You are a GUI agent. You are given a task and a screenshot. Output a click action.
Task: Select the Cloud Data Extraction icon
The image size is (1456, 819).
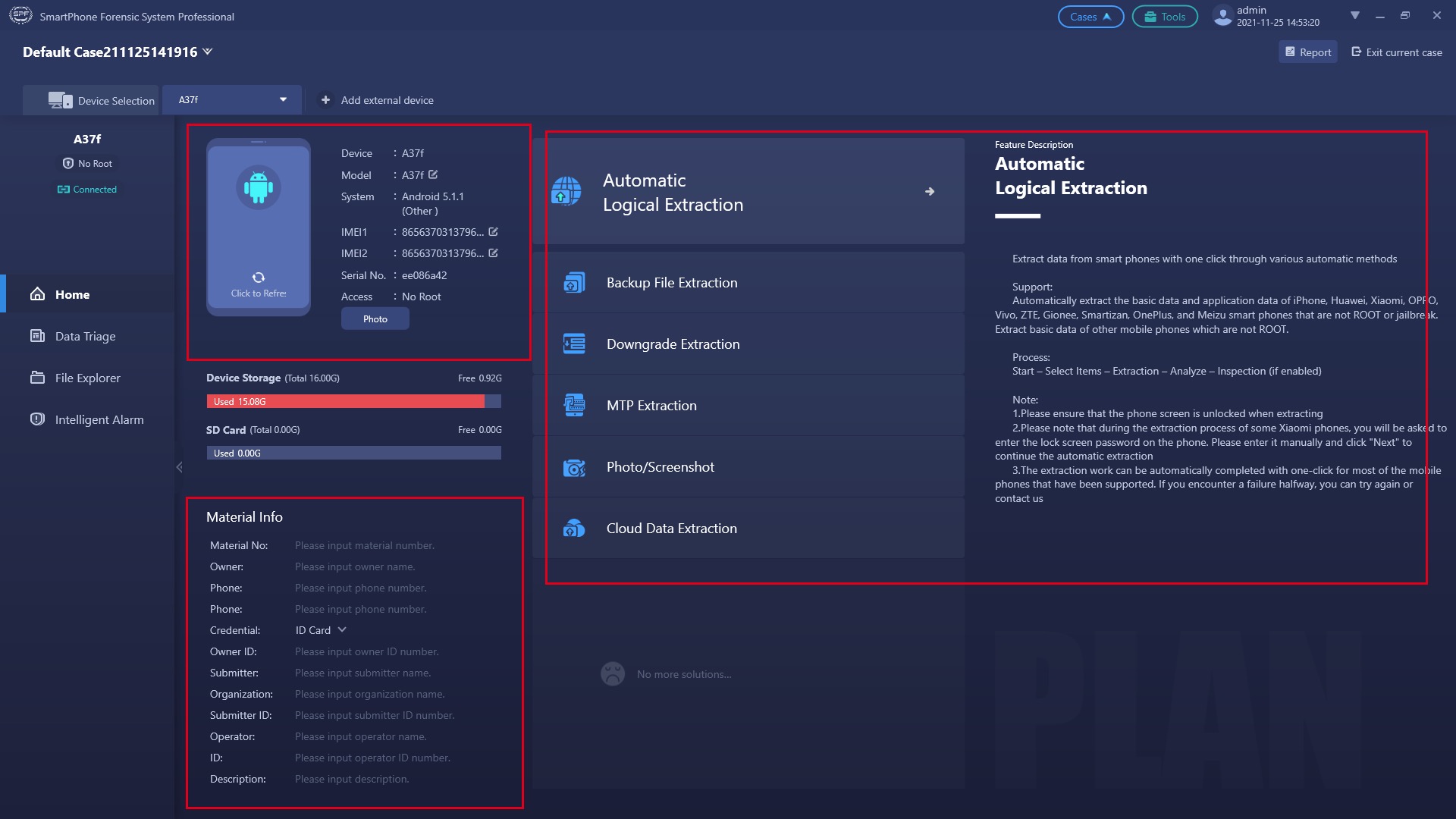point(573,528)
